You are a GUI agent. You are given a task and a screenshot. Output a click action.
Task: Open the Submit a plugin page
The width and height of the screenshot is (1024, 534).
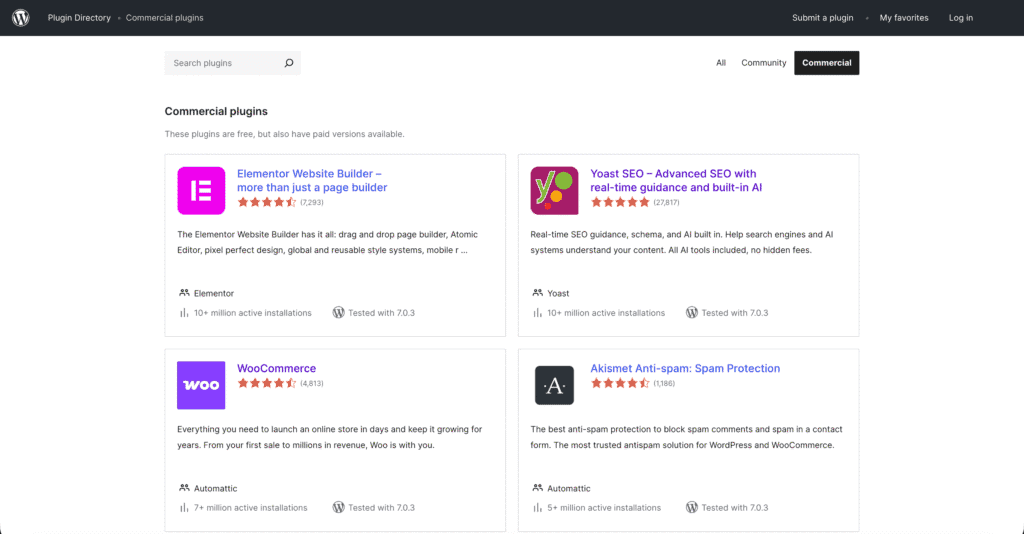tap(823, 18)
